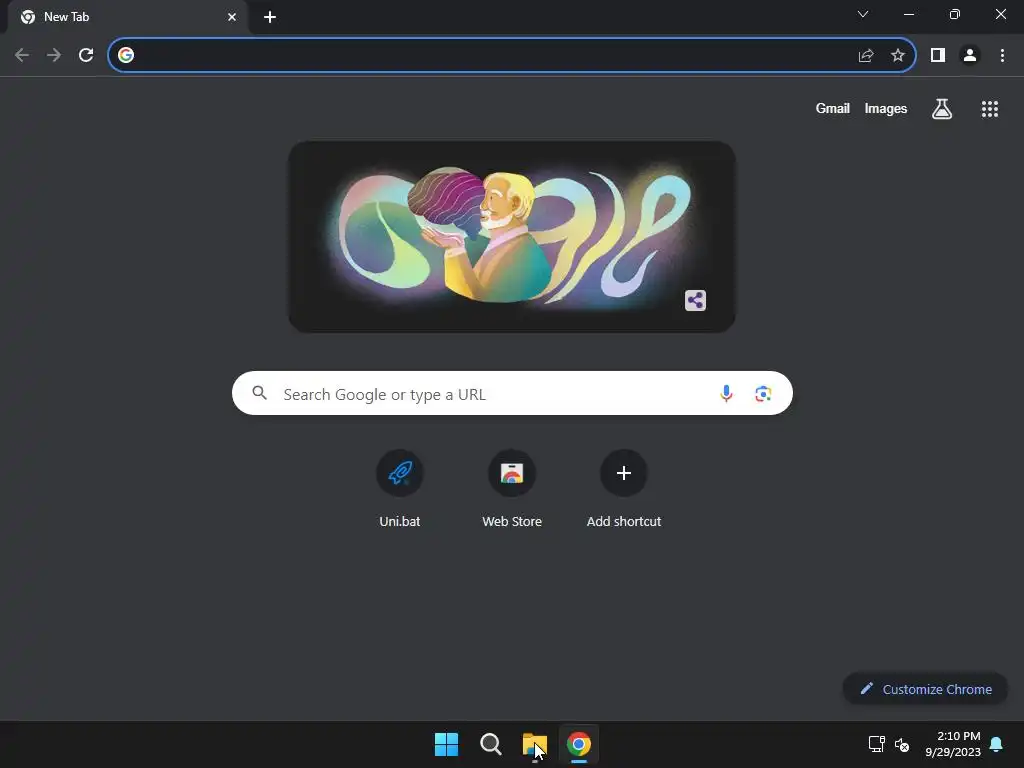Bookmark this tab with the star icon
Image resolution: width=1024 pixels, height=768 pixels.
tap(898, 55)
